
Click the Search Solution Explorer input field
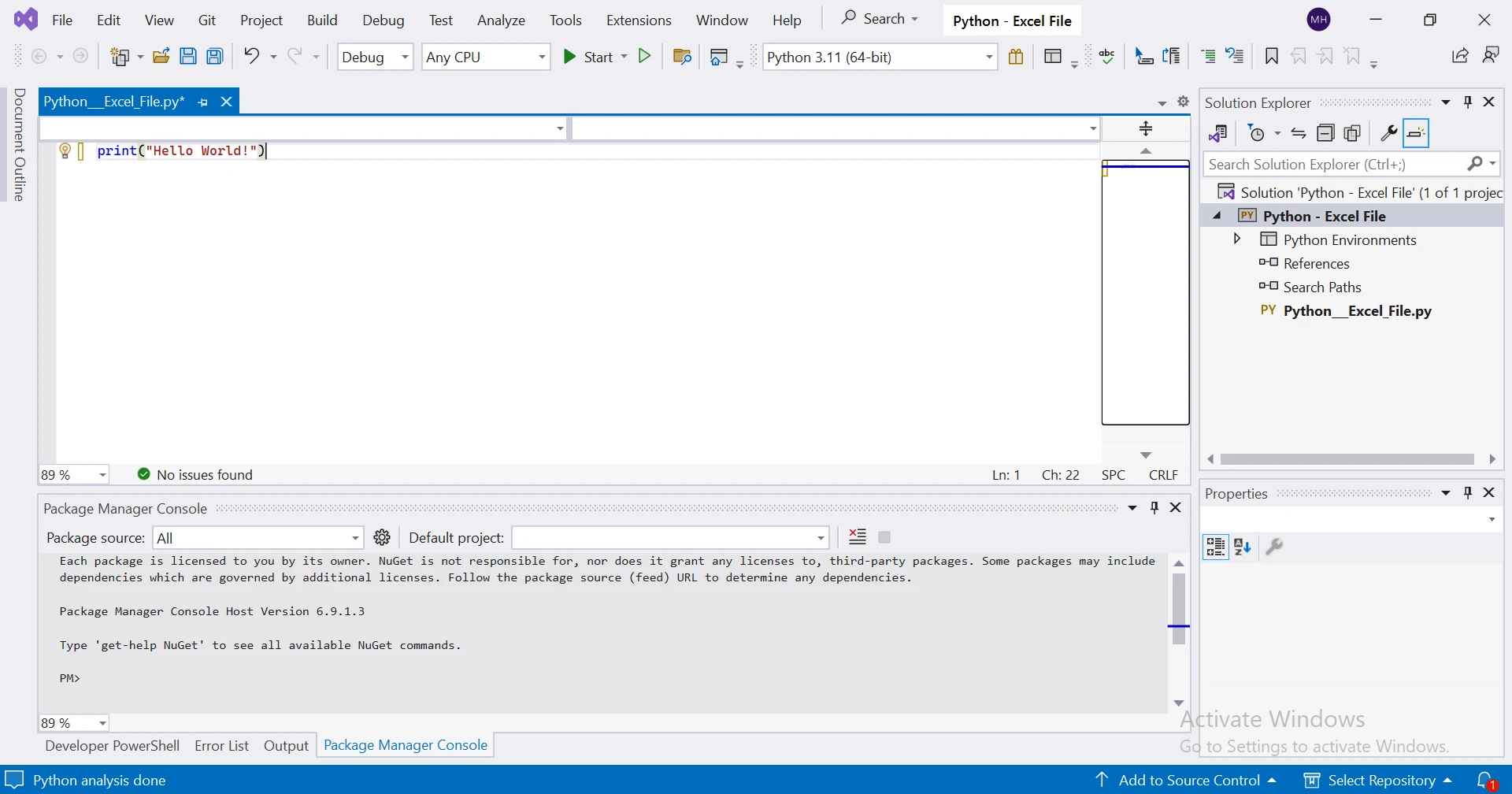tap(1332, 164)
